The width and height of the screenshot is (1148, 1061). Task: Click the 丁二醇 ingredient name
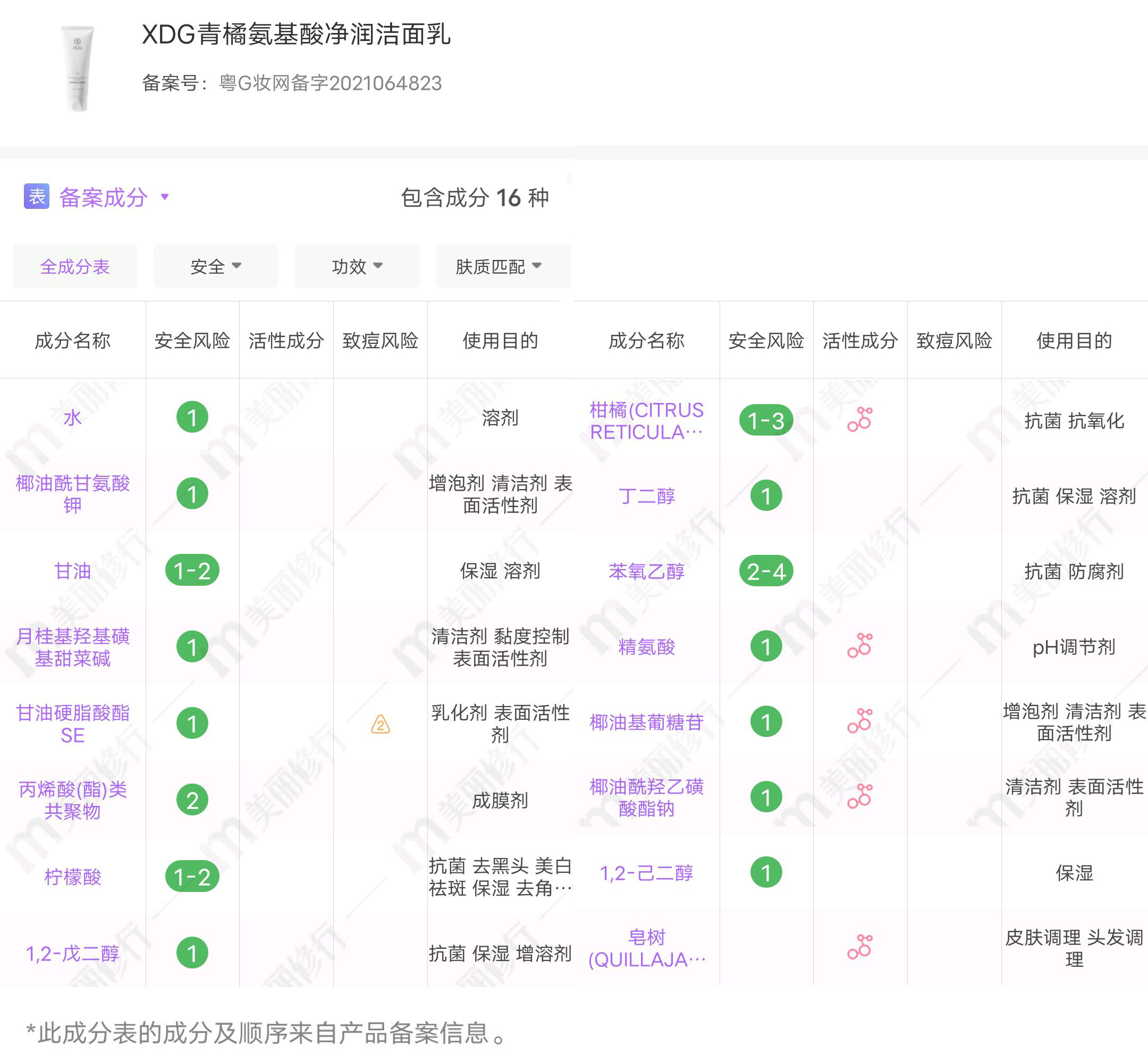pyautogui.click(x=647, y=497)
